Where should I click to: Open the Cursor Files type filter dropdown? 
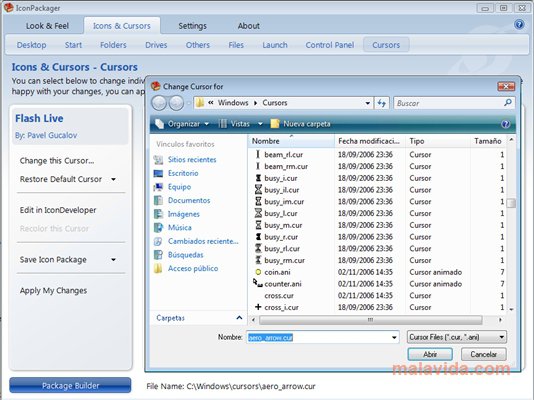502,337
